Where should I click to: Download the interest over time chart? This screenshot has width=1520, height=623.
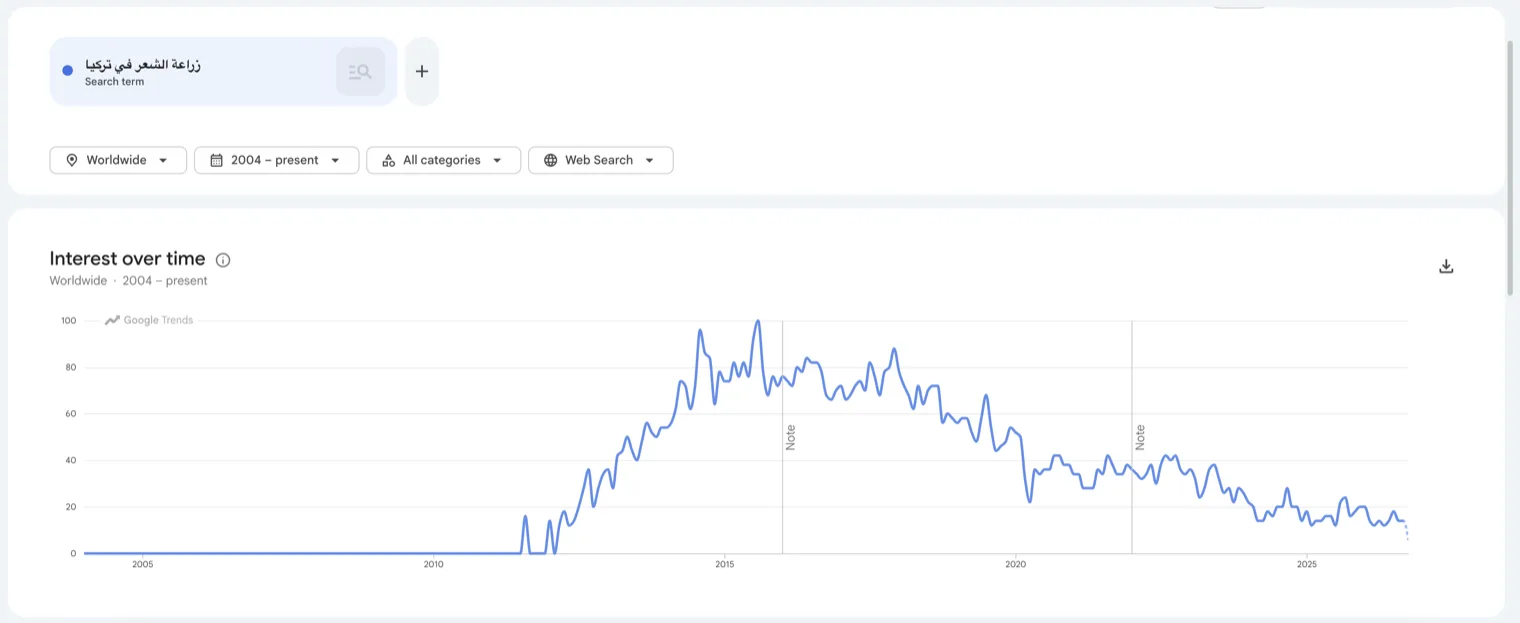click(1446, 266)
